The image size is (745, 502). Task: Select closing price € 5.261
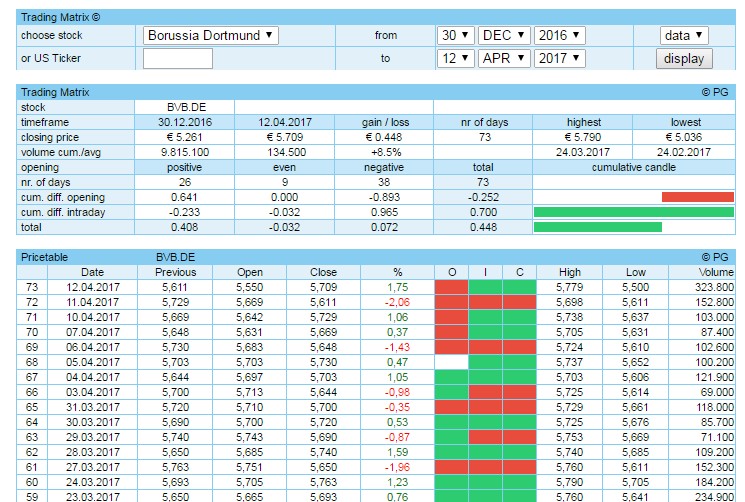[x=184, y=137]
